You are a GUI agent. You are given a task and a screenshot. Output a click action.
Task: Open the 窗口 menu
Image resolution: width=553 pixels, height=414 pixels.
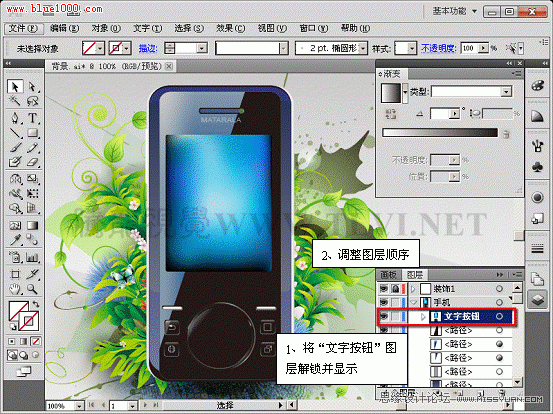313,28
